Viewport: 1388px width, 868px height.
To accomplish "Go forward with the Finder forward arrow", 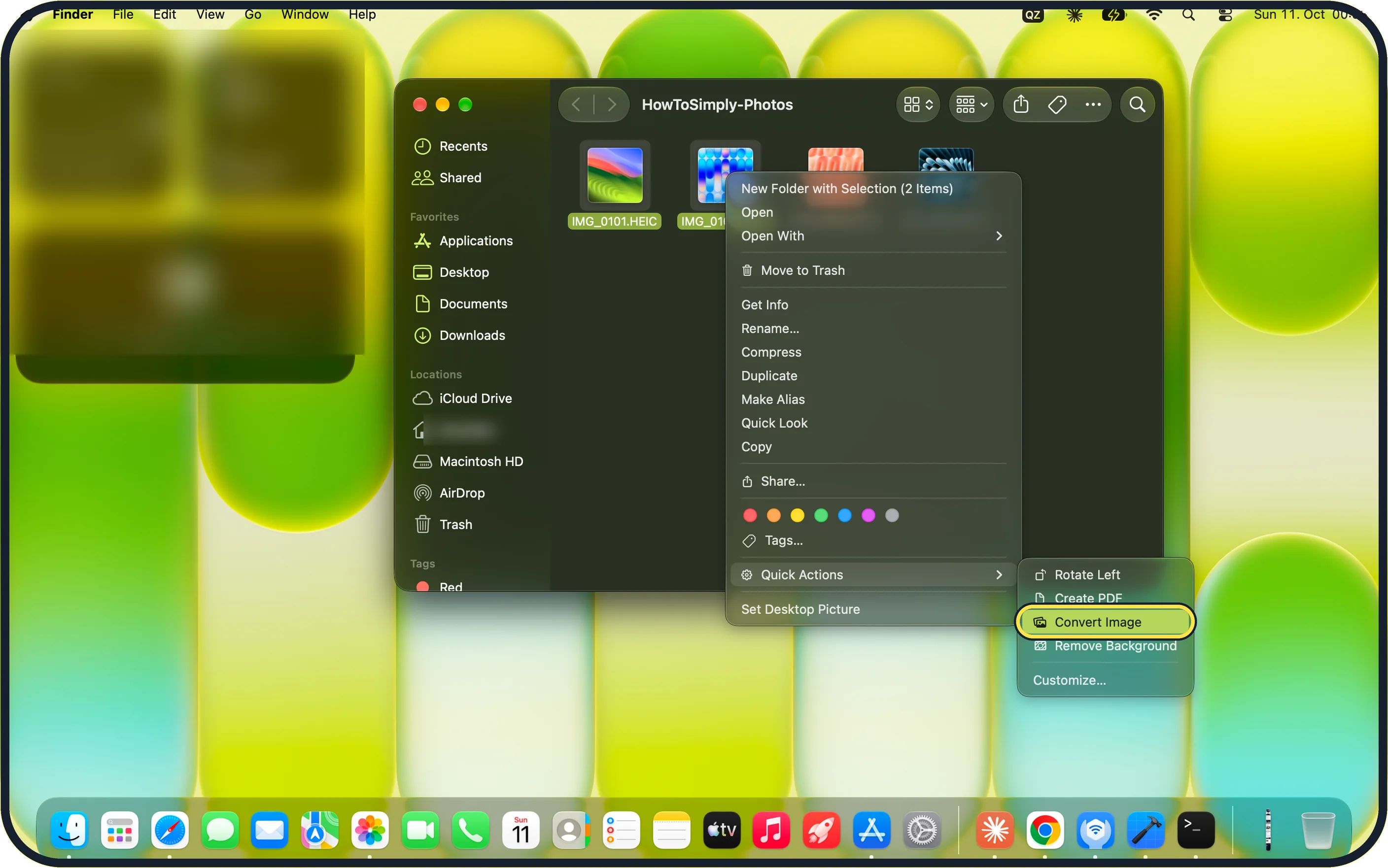I will pos(612,104).
